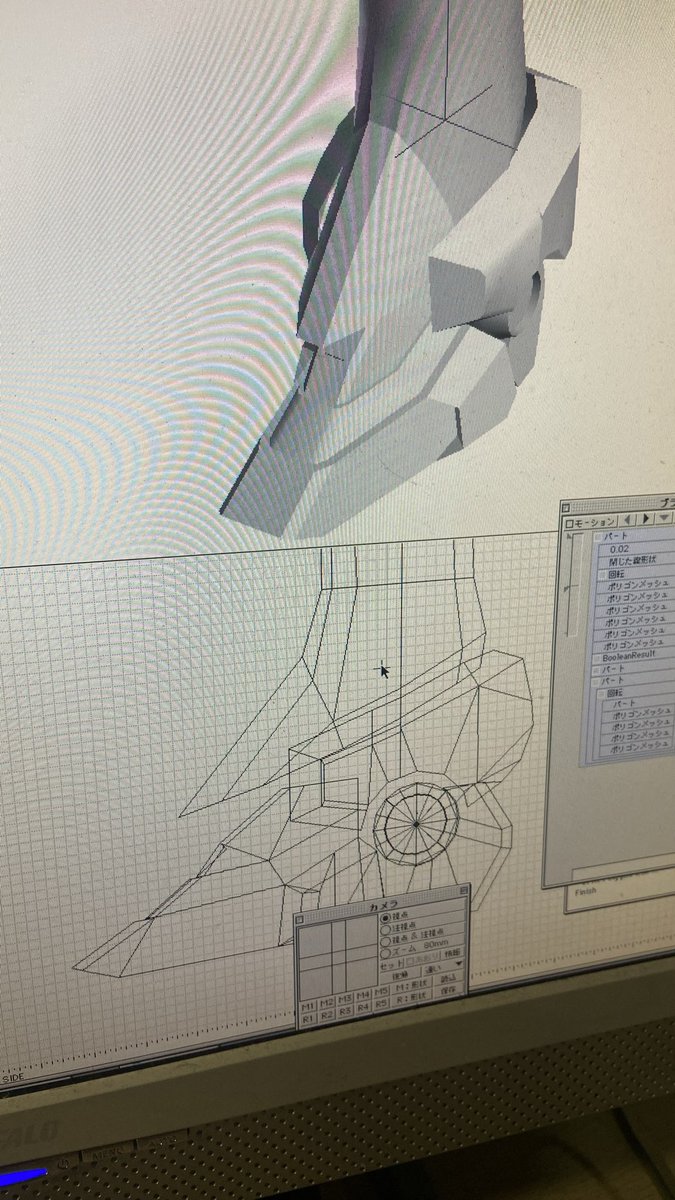
Task: Click the R:形状 button
Action: pyautogui.click(x=412, y=998)
